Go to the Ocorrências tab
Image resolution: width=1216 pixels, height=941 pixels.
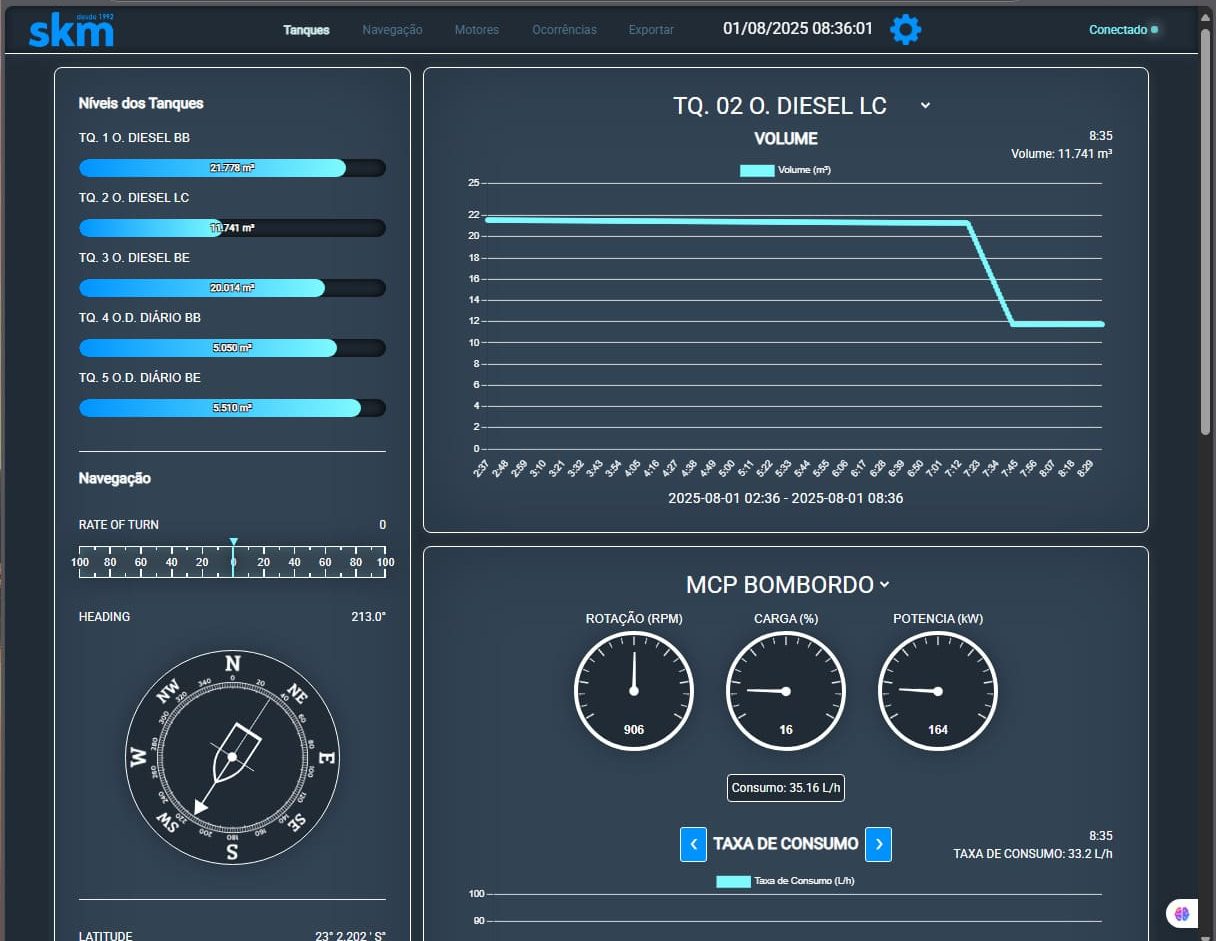pyautogui.click(x=564, y=30)
